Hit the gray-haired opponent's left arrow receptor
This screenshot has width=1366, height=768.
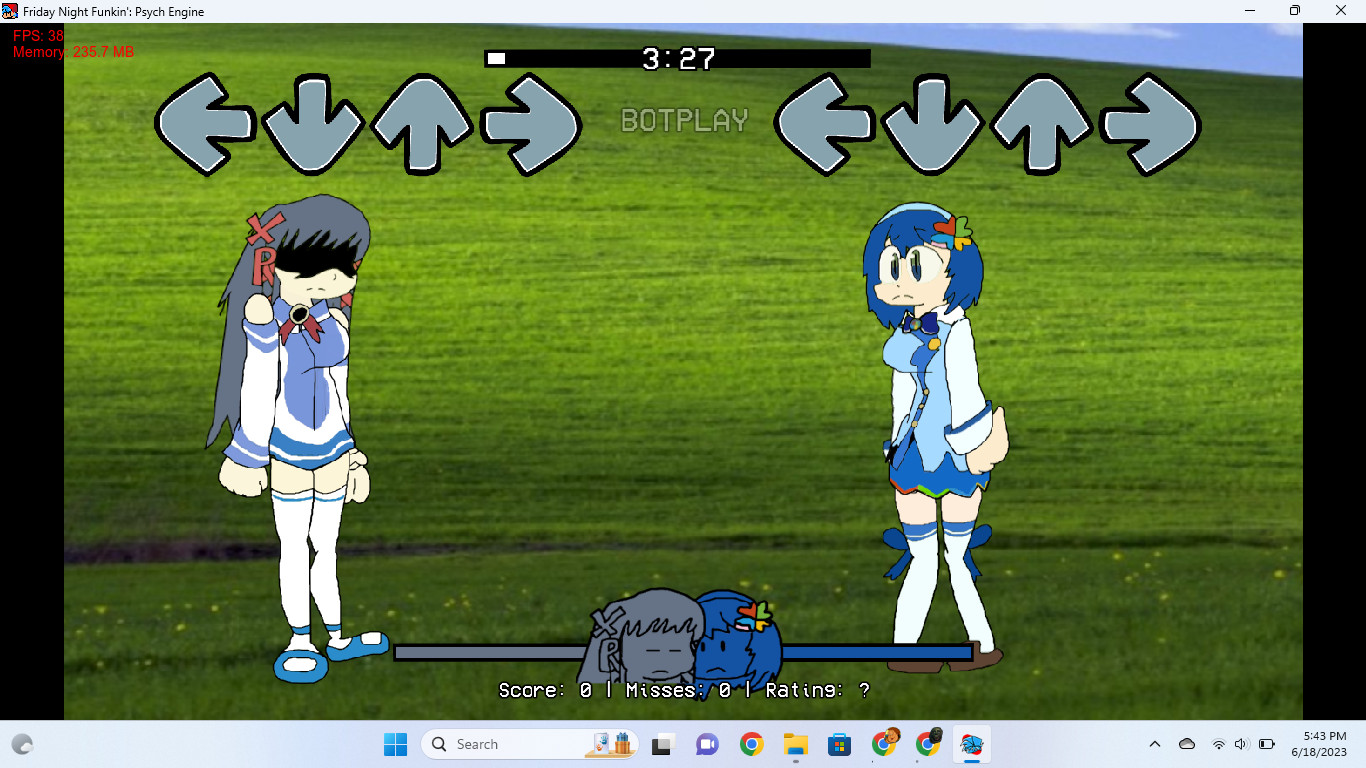coord(205,124)
